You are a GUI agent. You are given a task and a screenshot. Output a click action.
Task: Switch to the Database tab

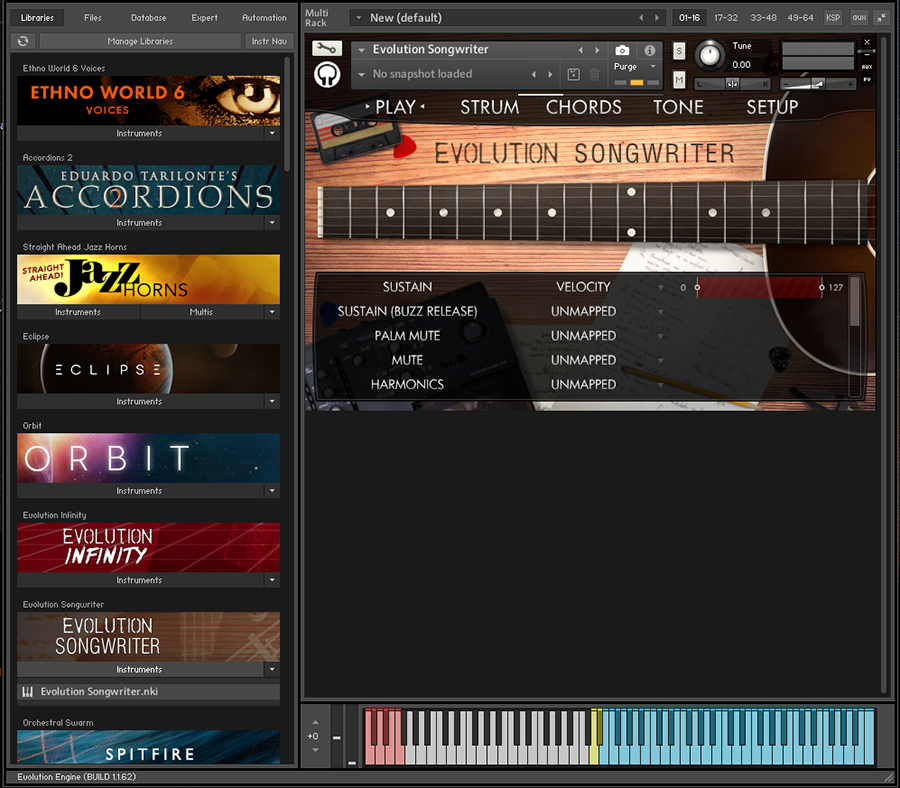[x=149, y=18]
